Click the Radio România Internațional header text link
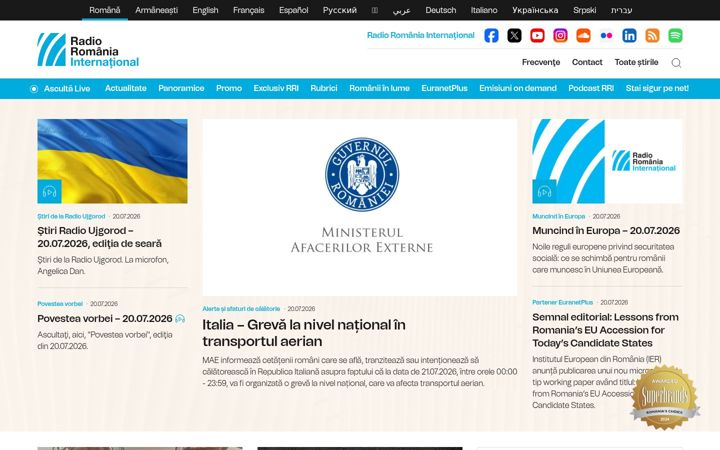The image size is (720, 450). pos(421,35)
